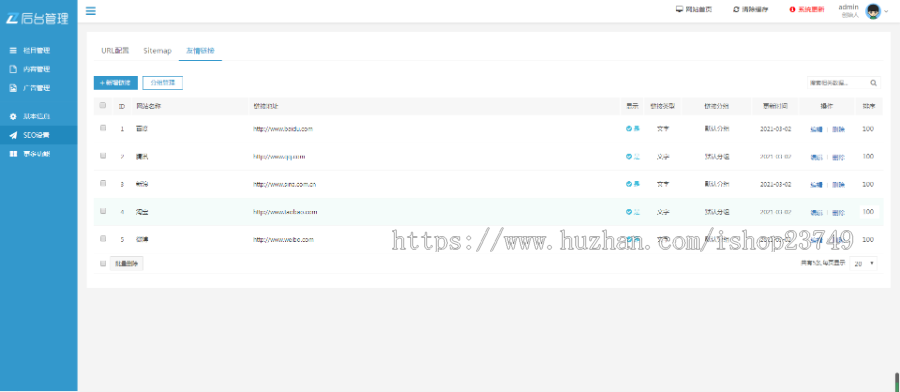Viewport: 900px width, 392px height.
Task: Switch to the URL配置 tab
Action: 115,51
